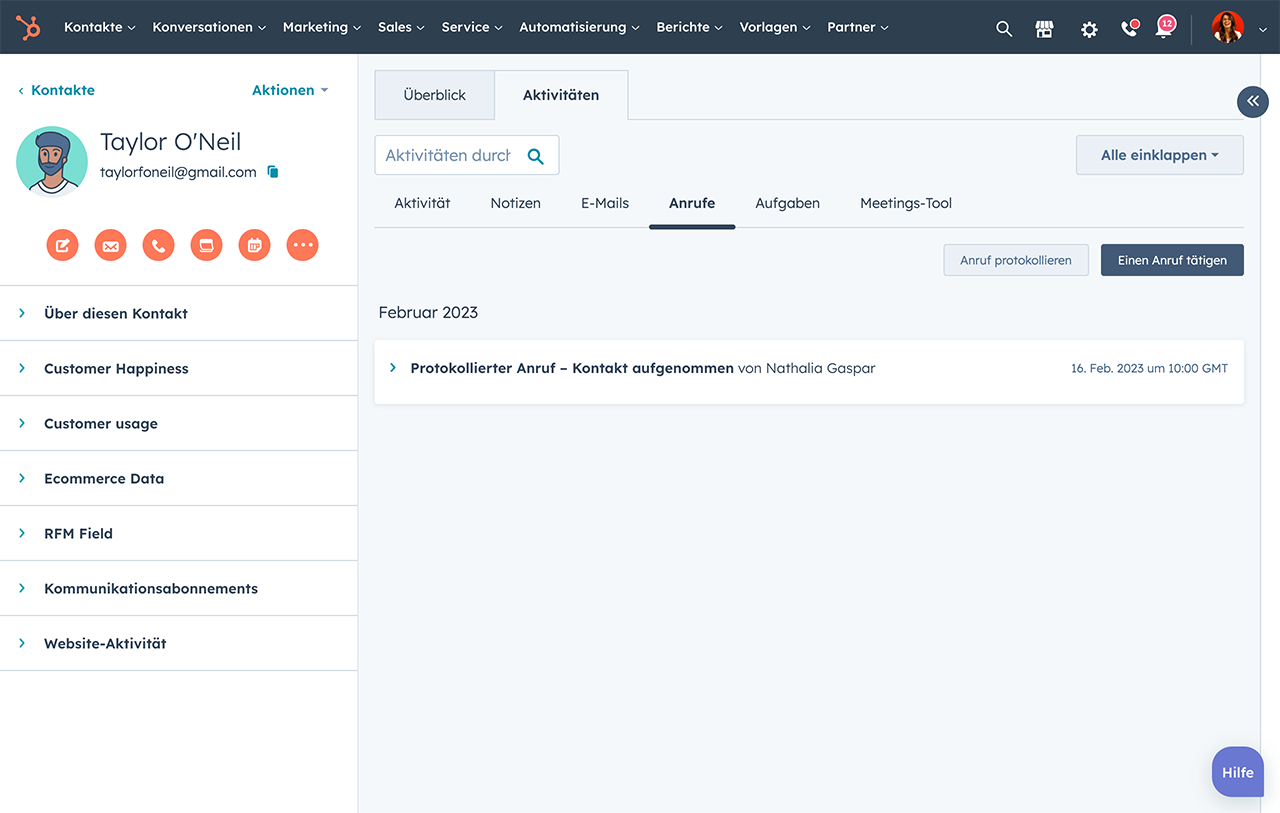Switch to the Überblick tab
This screenshot has height=813, width=1280.
pyautogui.click(x=434, y=94)
